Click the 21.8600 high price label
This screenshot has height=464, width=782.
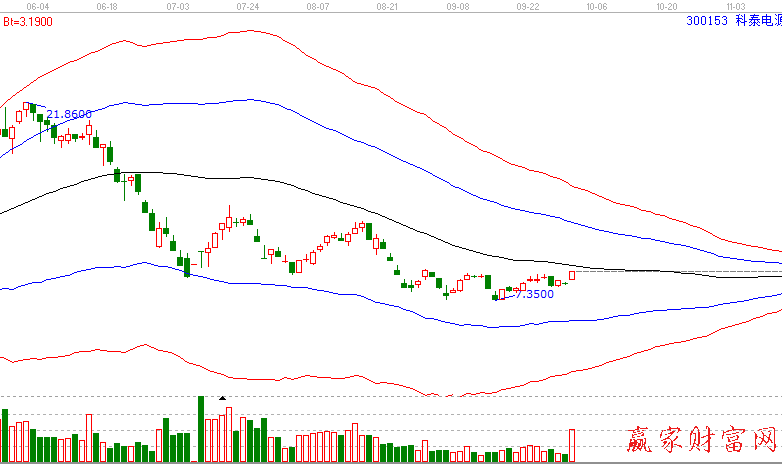(69, 115)
